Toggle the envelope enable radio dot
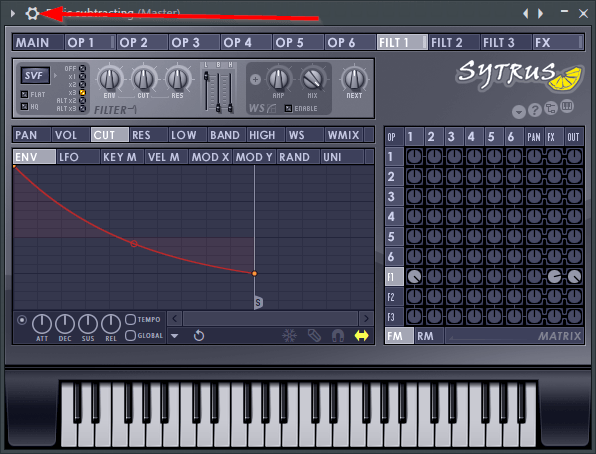 tap(22, 320)
